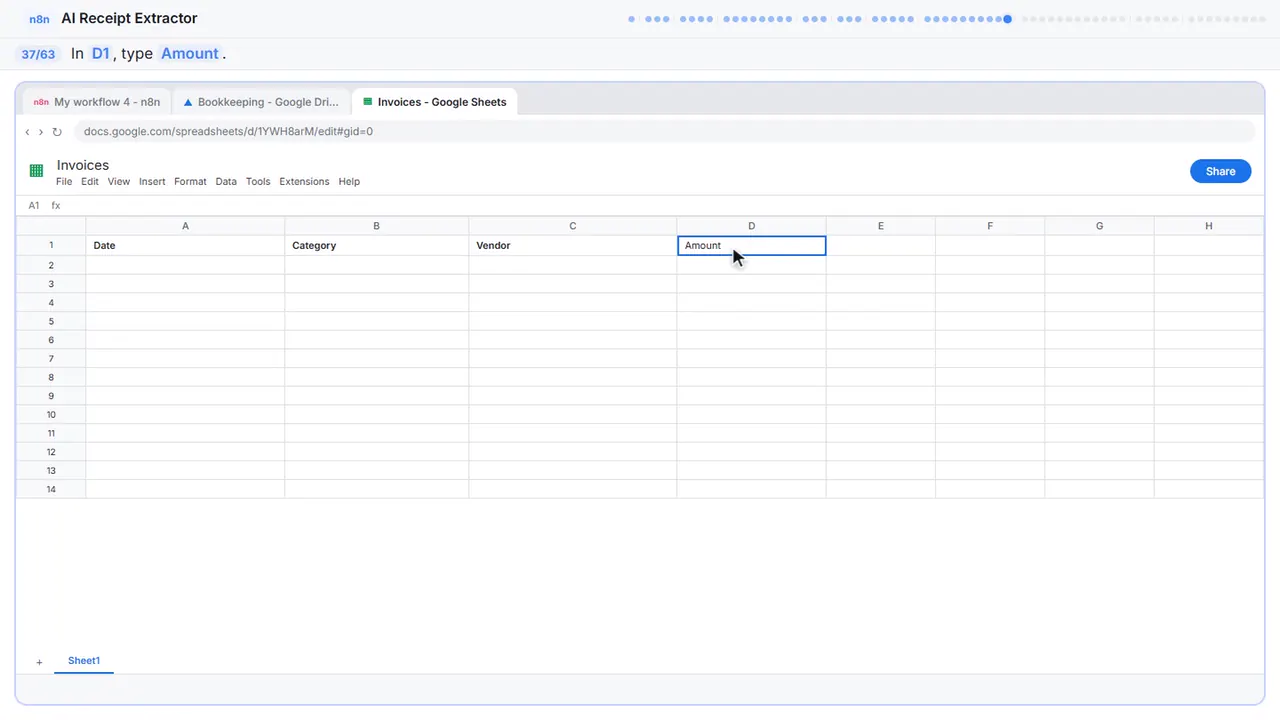Select column F header

pos(990,226)
